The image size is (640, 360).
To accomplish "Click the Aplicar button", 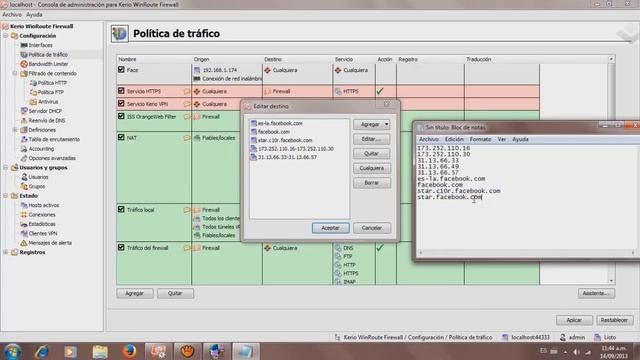I will 574,320.
